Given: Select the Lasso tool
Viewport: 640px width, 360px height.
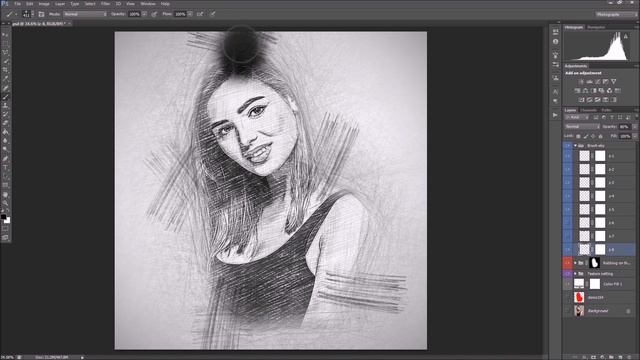Looking at the screenshot, I should click(5, 53).
